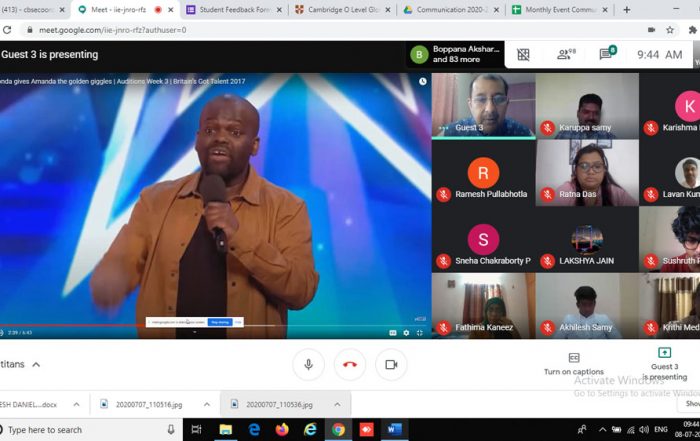Leave the call with red hang-up button
700x441 pixels.
pos(350,365)
